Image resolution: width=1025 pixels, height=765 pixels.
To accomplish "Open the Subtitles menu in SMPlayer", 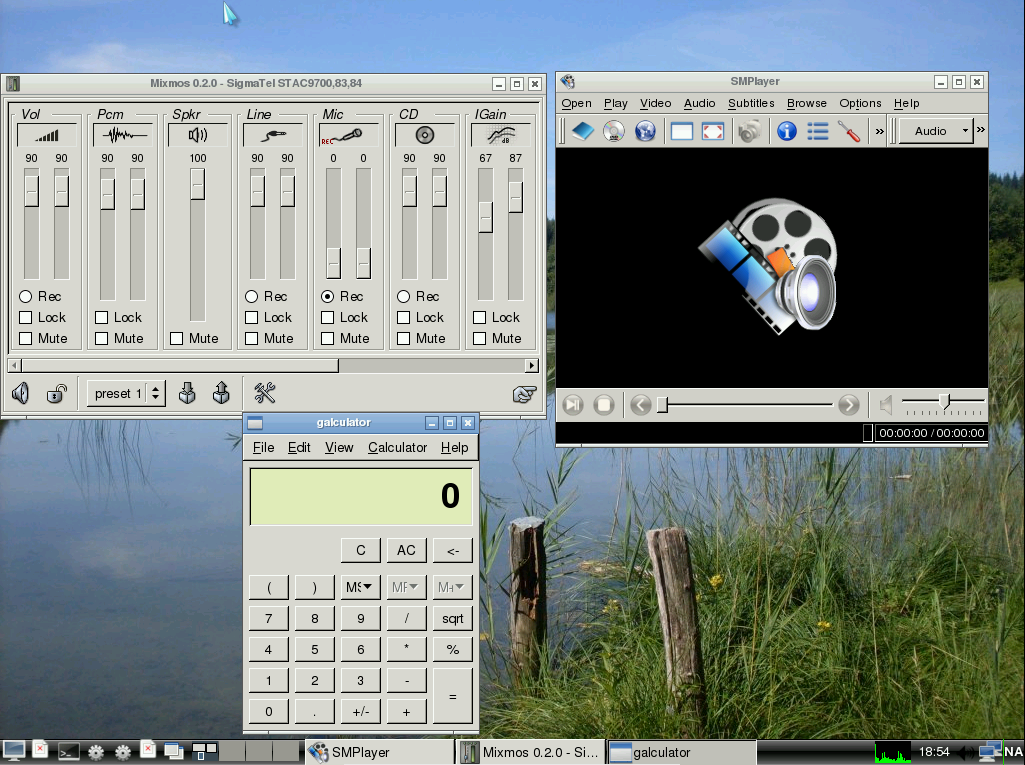I will [751, 103].
